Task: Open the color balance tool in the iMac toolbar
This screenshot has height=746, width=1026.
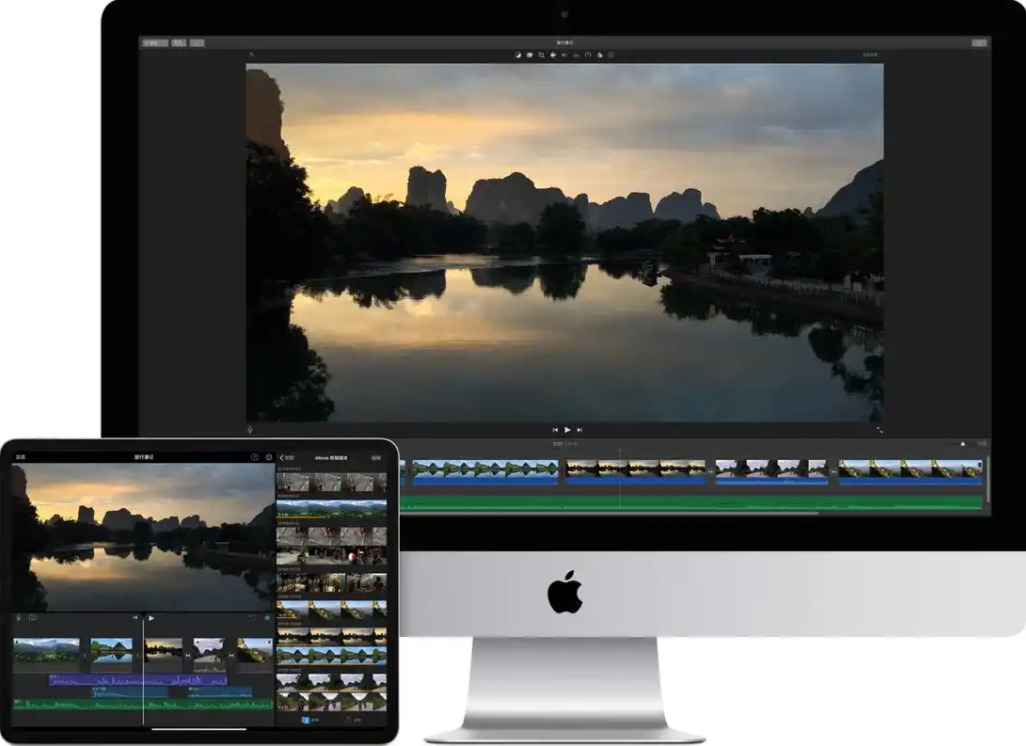Action: [x=518, y=55]
